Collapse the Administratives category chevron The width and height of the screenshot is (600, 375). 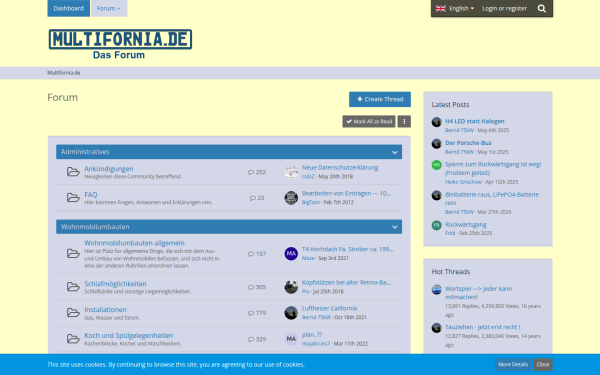395,152
